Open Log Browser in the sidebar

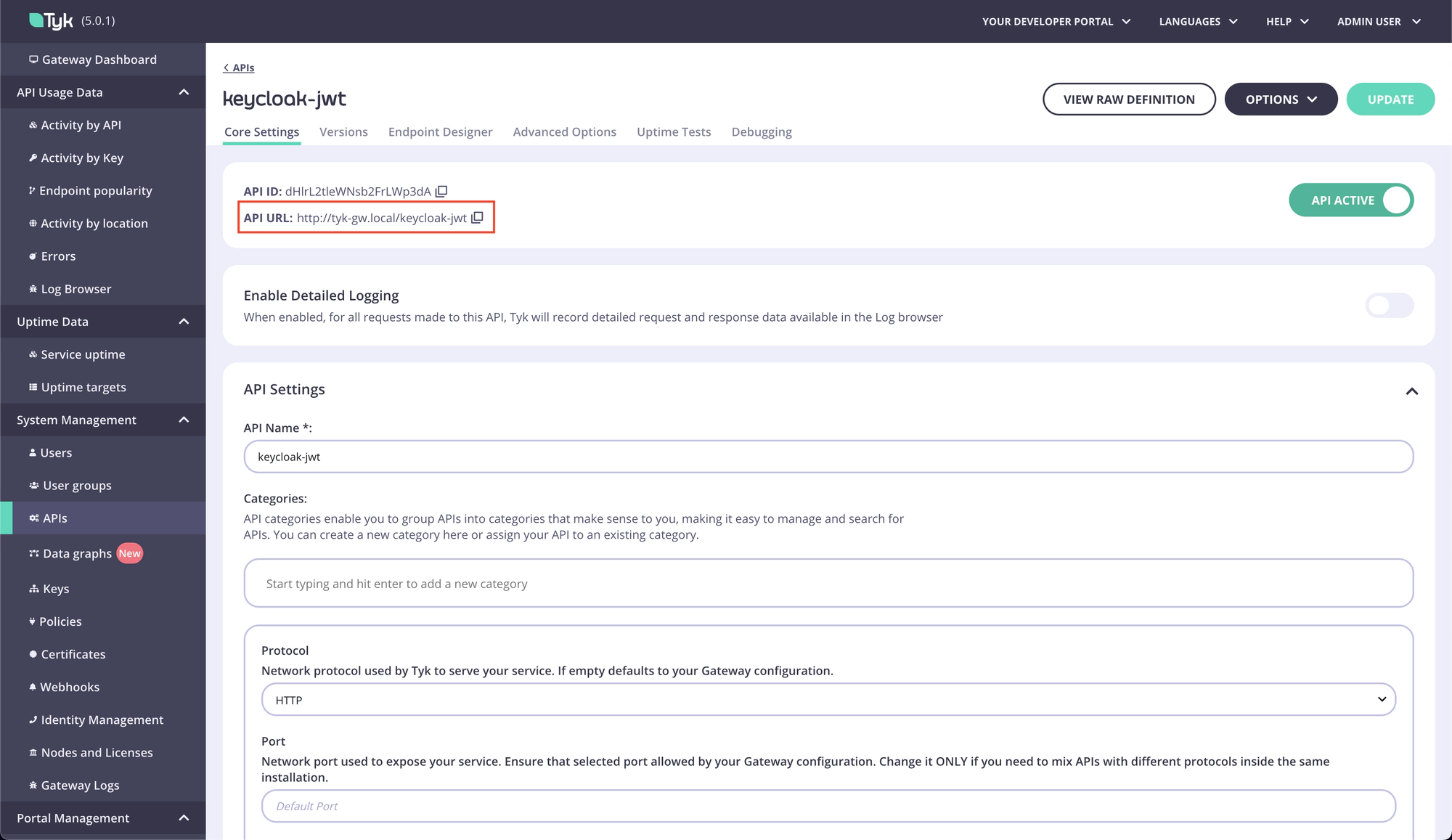(x=76, y=289)
